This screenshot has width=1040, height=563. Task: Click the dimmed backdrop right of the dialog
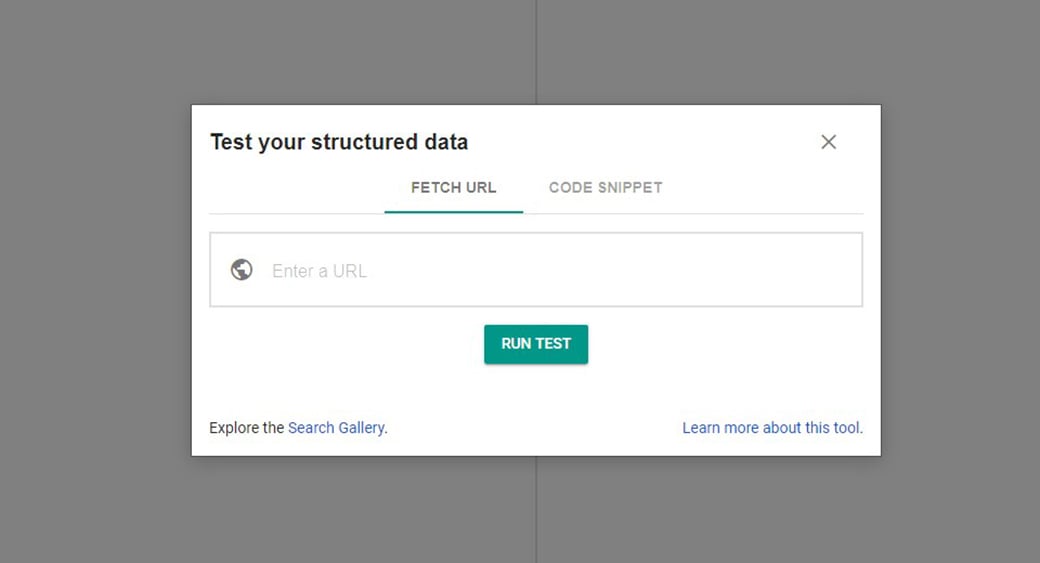pos(960,280)
